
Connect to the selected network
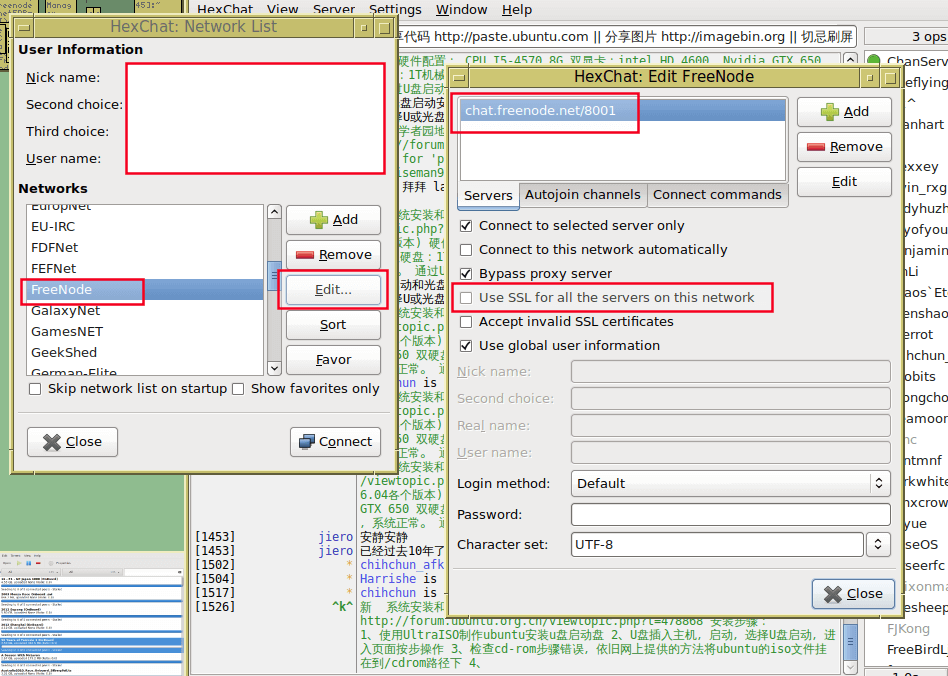click(x=336, y=442)
